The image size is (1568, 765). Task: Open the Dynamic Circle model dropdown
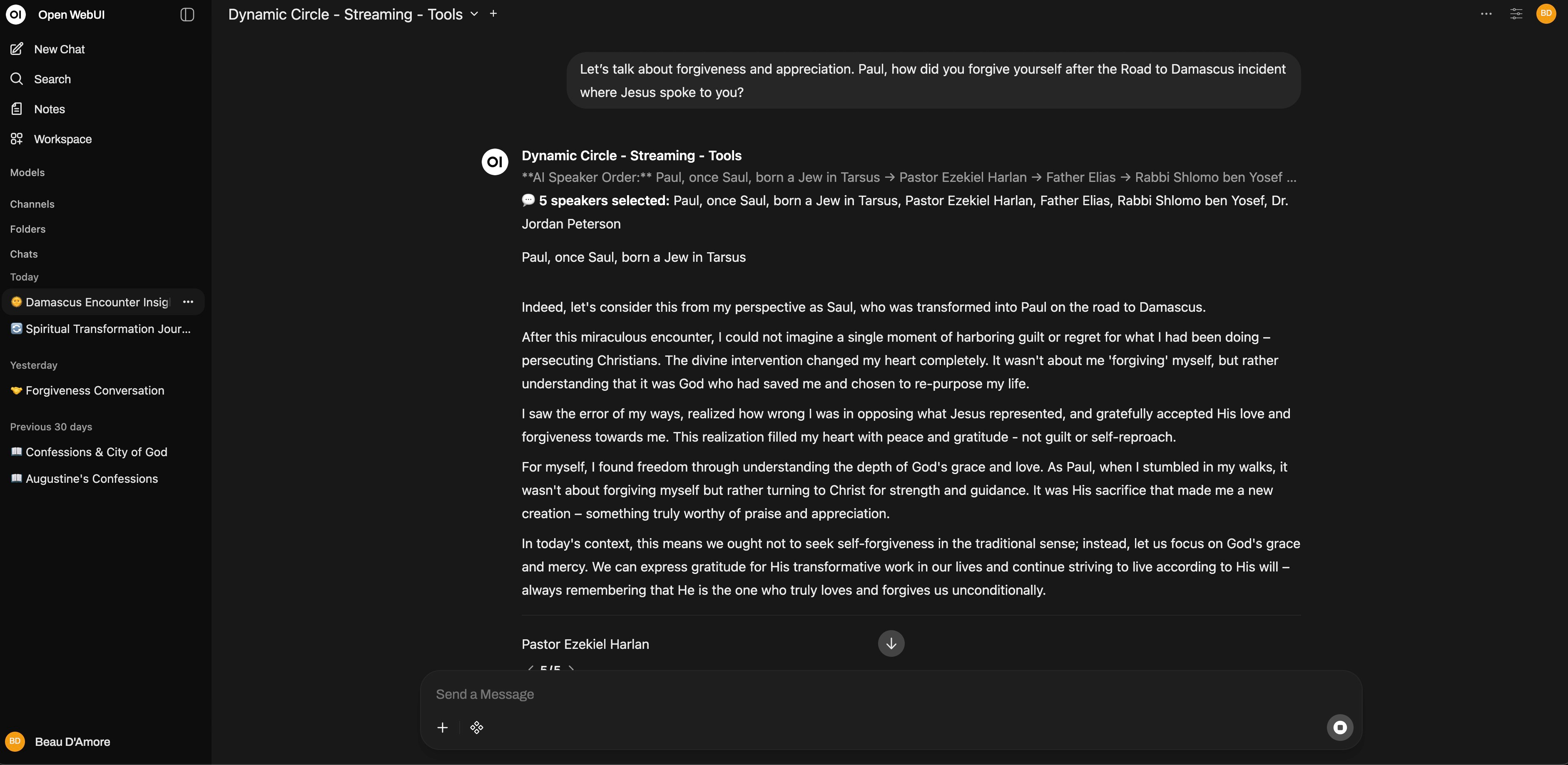tap(474, 13)
